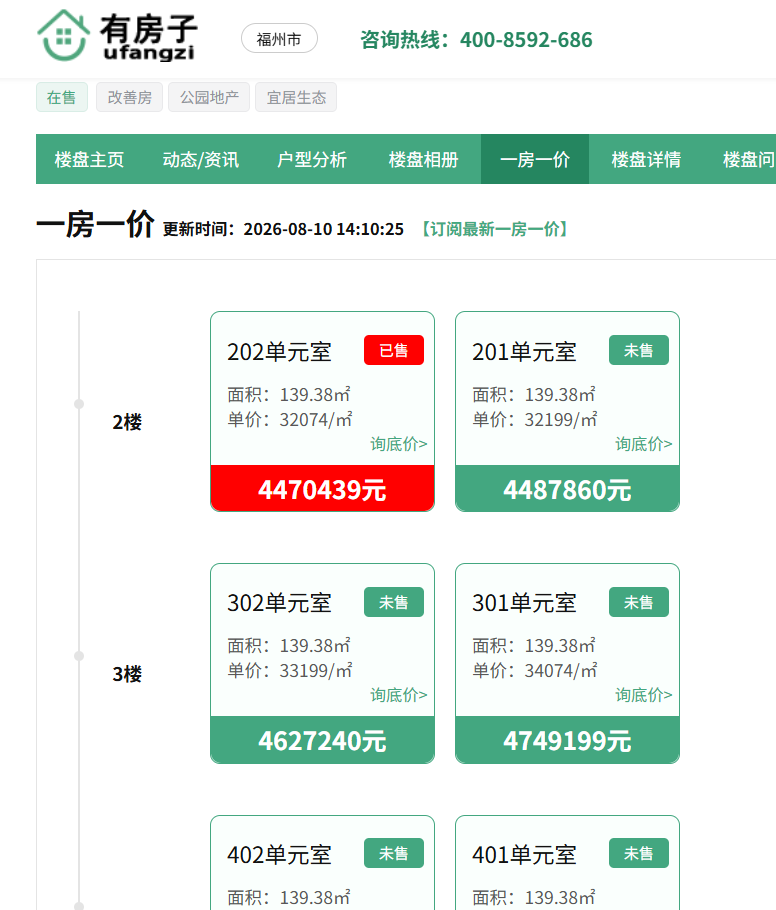Click the 已售 badge on 202单元室
This screenshot has width=776, height=910.
click(x=394, y=350)
